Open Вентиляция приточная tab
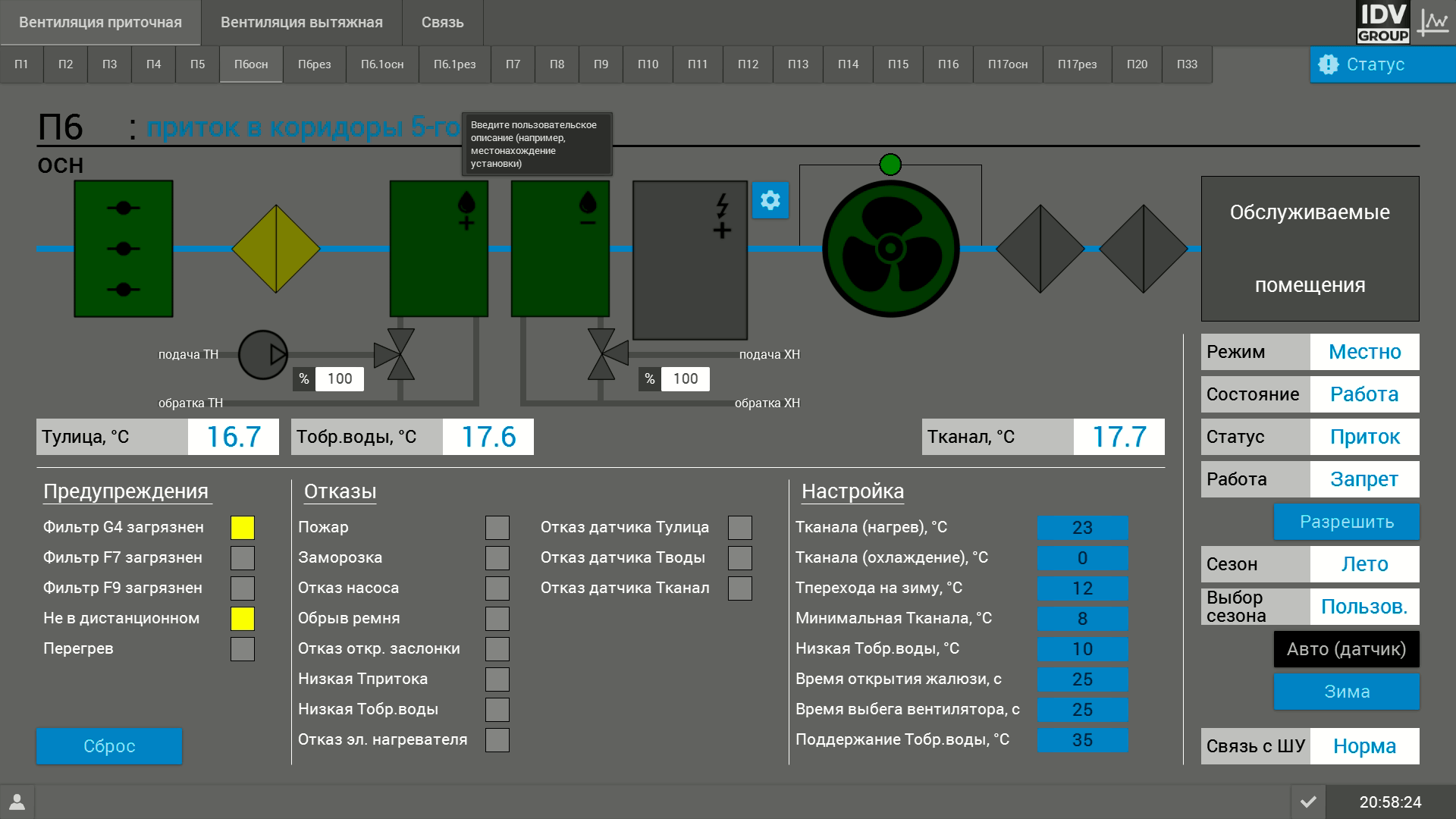Screen dimensions: 1456x819 [x=100, y=23]
